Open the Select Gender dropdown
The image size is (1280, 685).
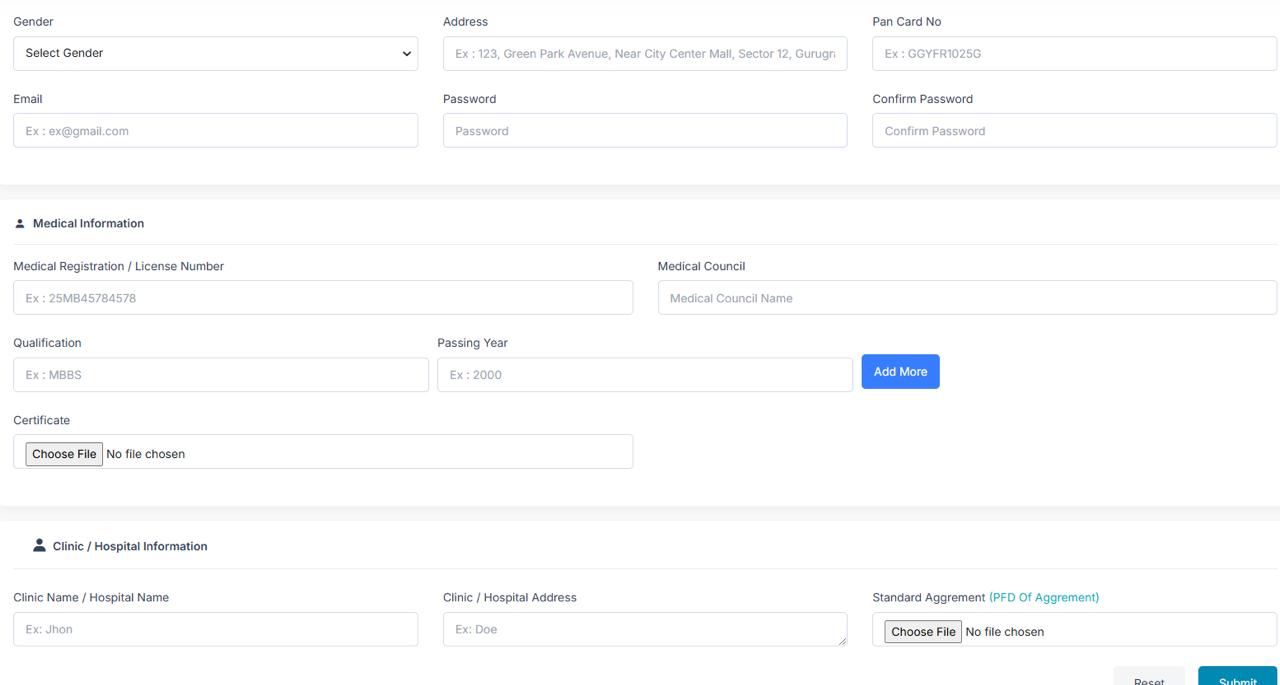tap(215, 54)
